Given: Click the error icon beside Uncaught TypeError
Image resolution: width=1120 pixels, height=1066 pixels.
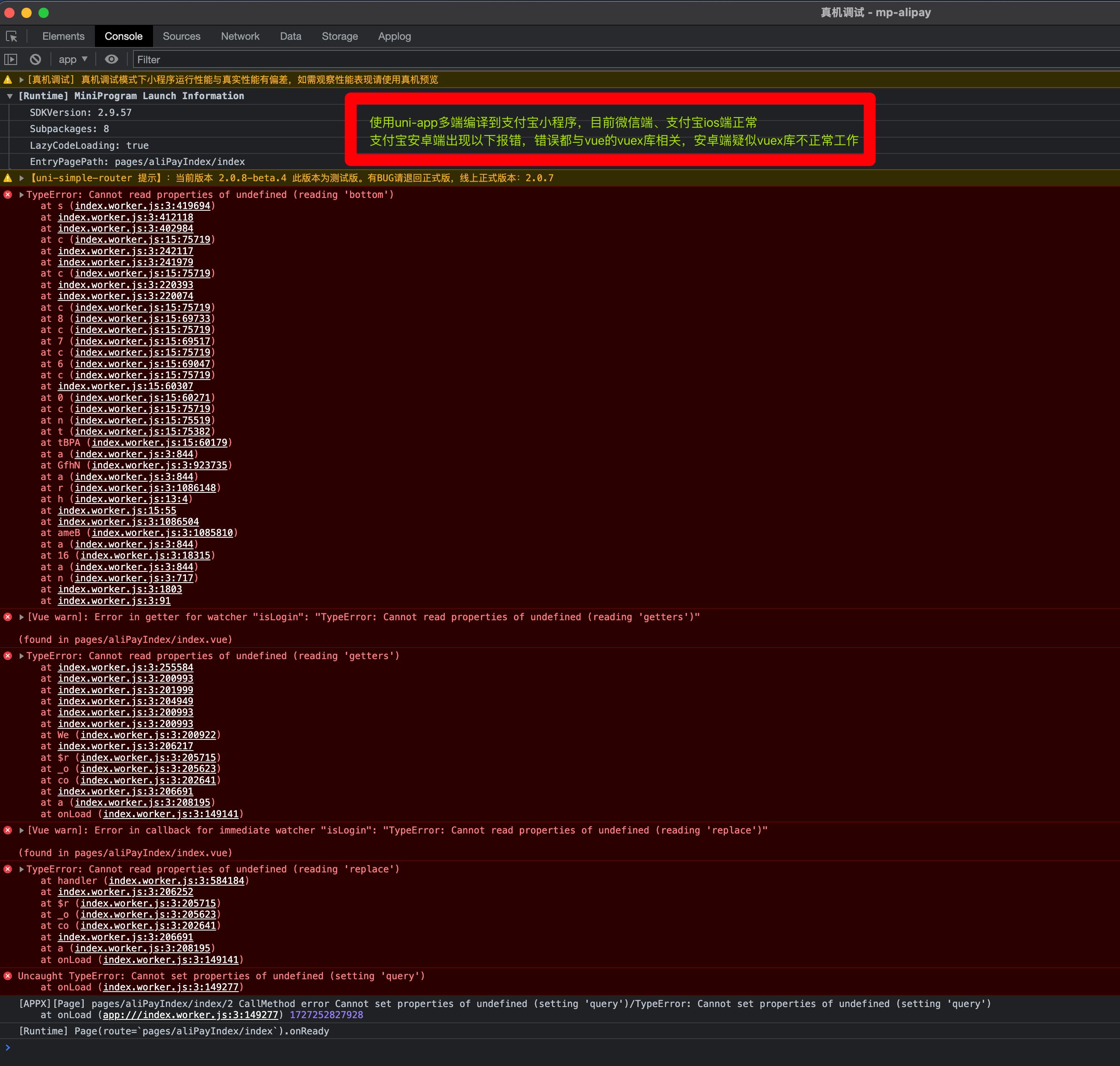Looking at the screenshot, I should point(8,976).
